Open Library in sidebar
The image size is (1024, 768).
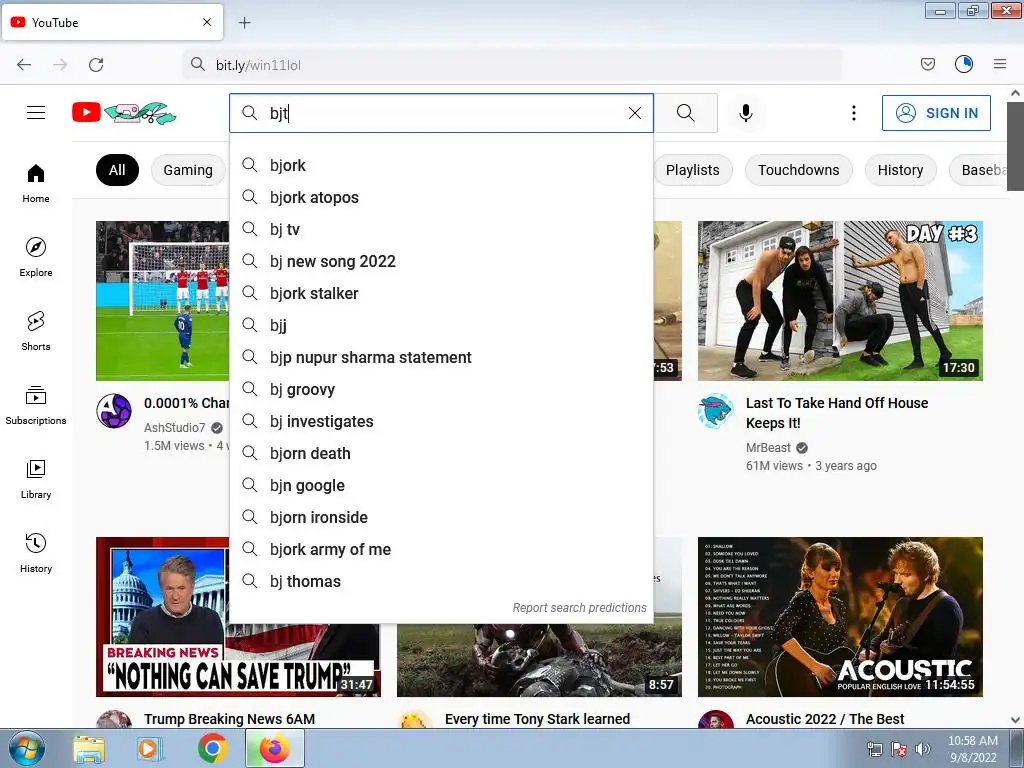click(36, 479)
